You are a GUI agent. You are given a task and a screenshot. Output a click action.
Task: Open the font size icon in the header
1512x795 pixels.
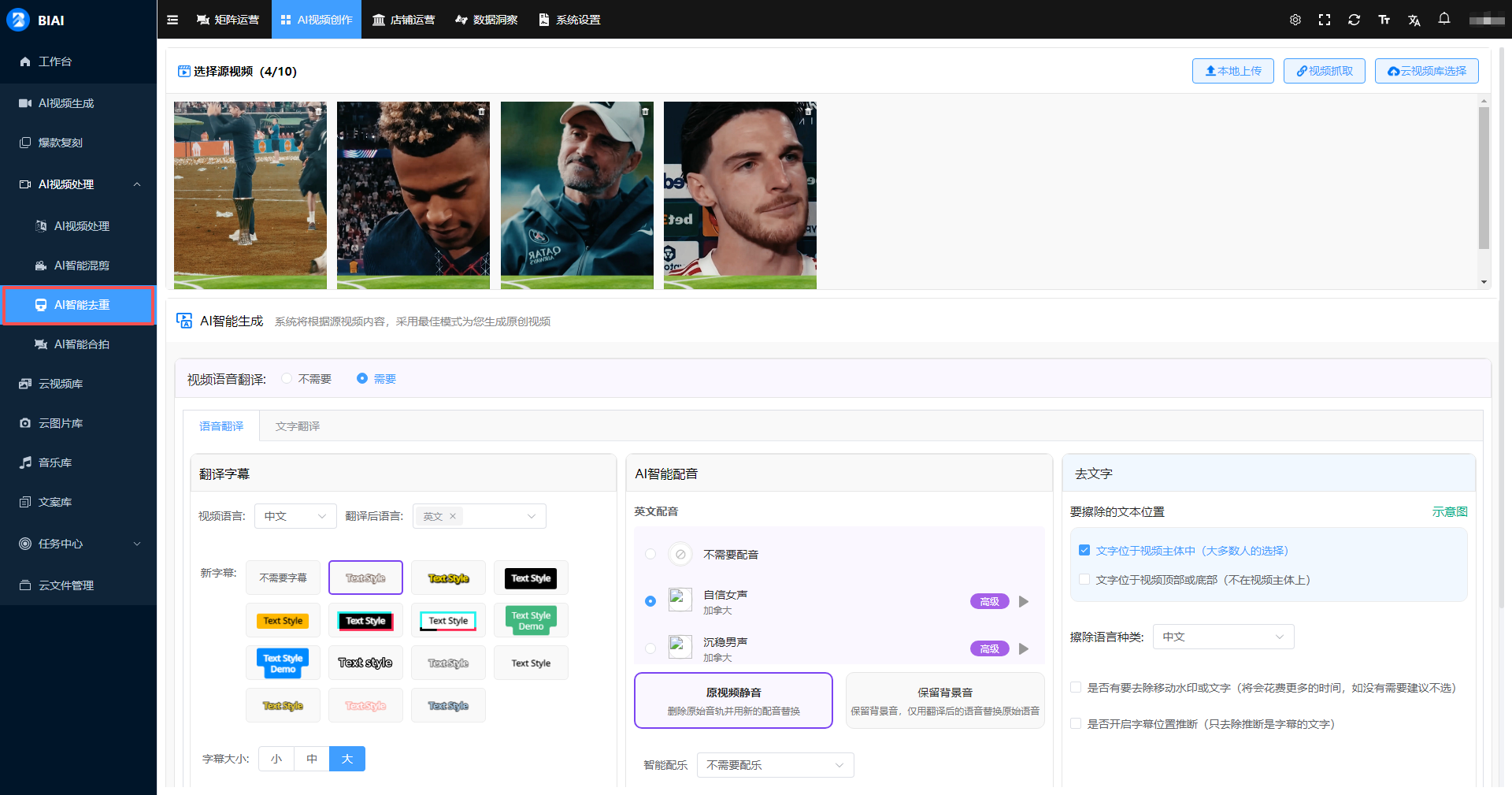pos(1384,20)
